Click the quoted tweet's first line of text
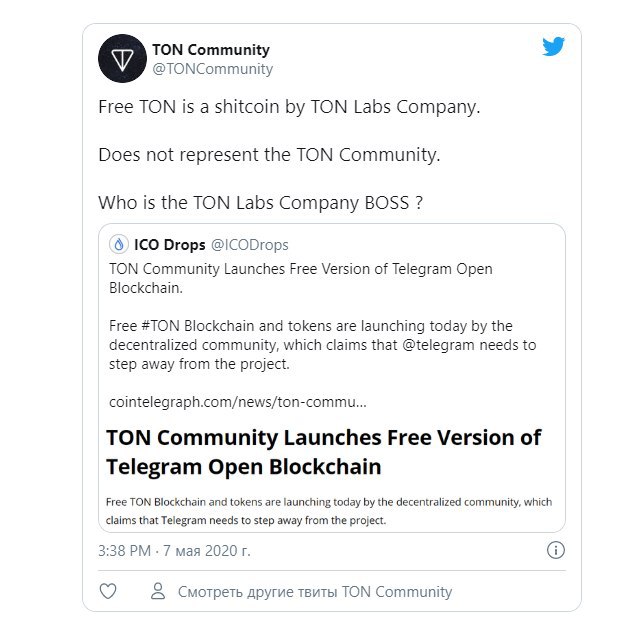The height and width of the screenshot is (639, 633). pos(301,278)
